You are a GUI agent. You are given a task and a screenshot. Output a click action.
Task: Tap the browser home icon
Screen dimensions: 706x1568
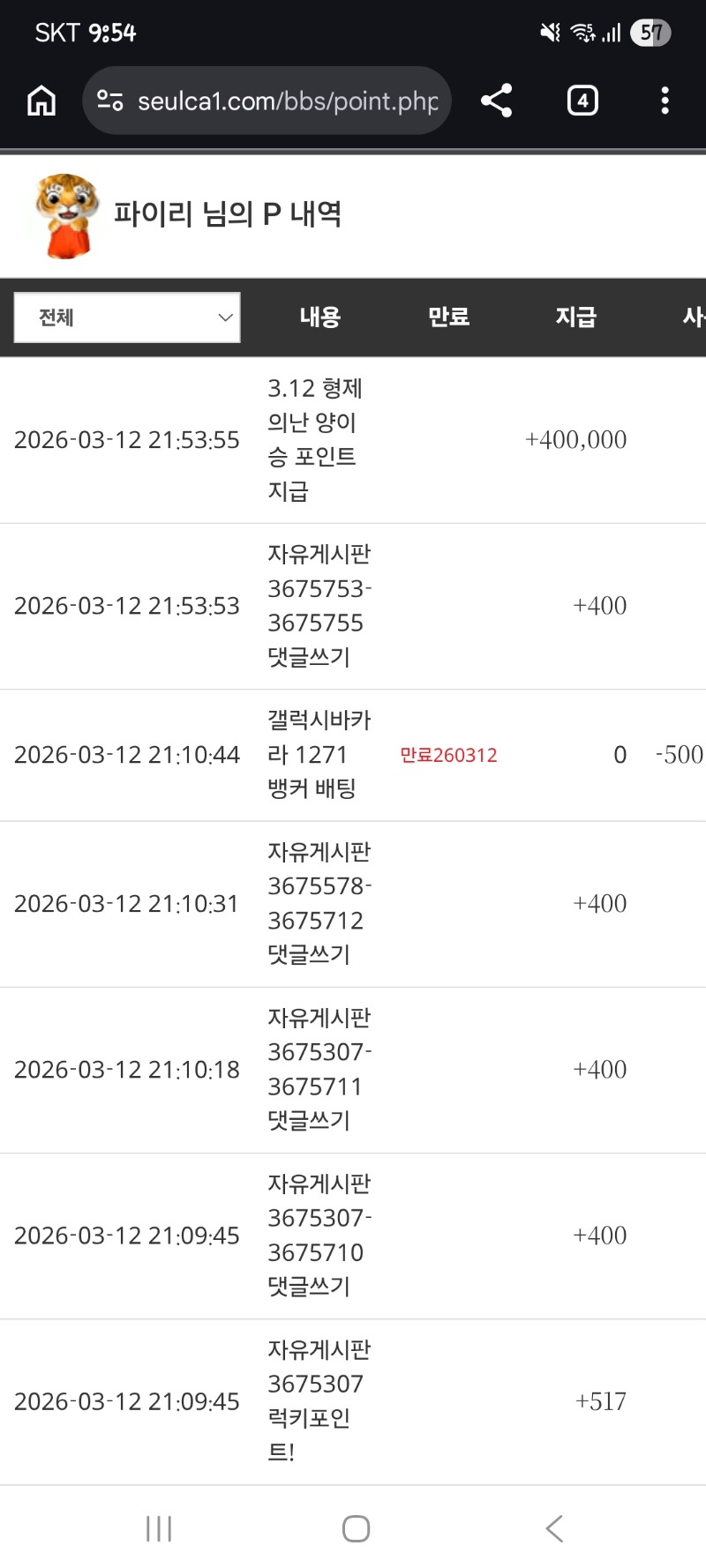coord(41,101)
